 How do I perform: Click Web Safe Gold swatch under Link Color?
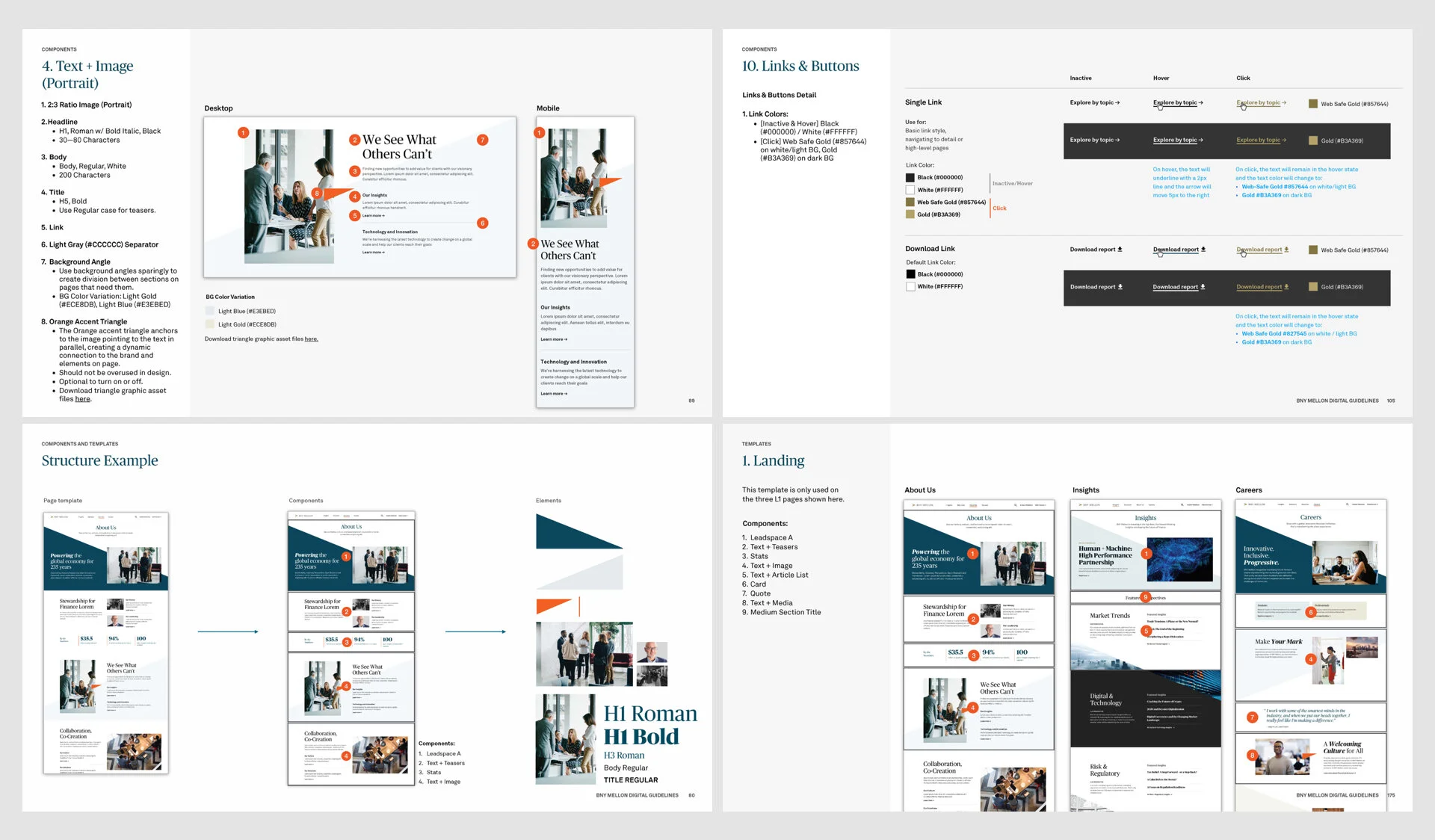coord(910,202)
